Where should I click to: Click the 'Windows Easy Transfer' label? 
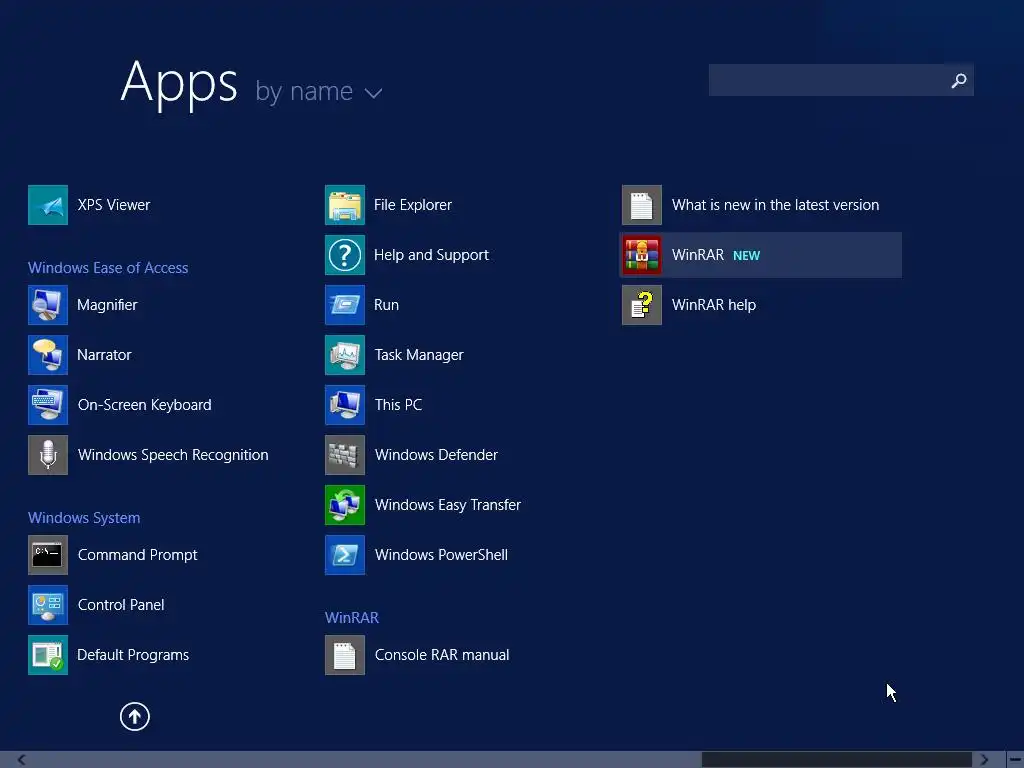point(448,505)
